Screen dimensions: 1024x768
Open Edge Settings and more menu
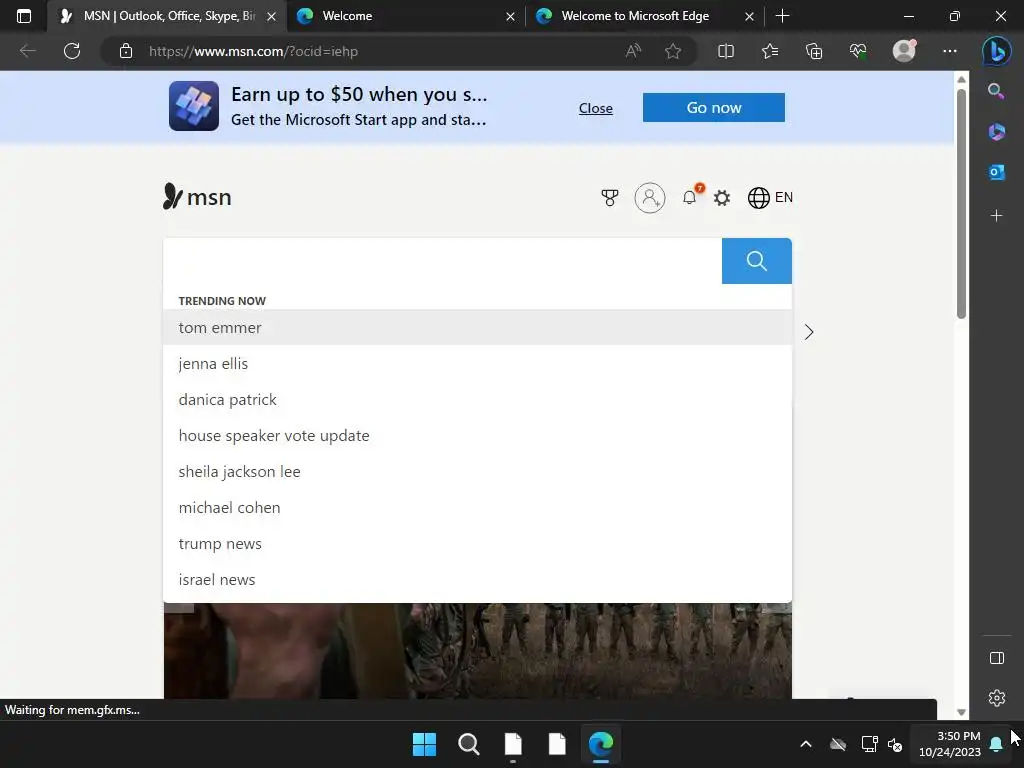pyautogui.click(x=950, y=51)
